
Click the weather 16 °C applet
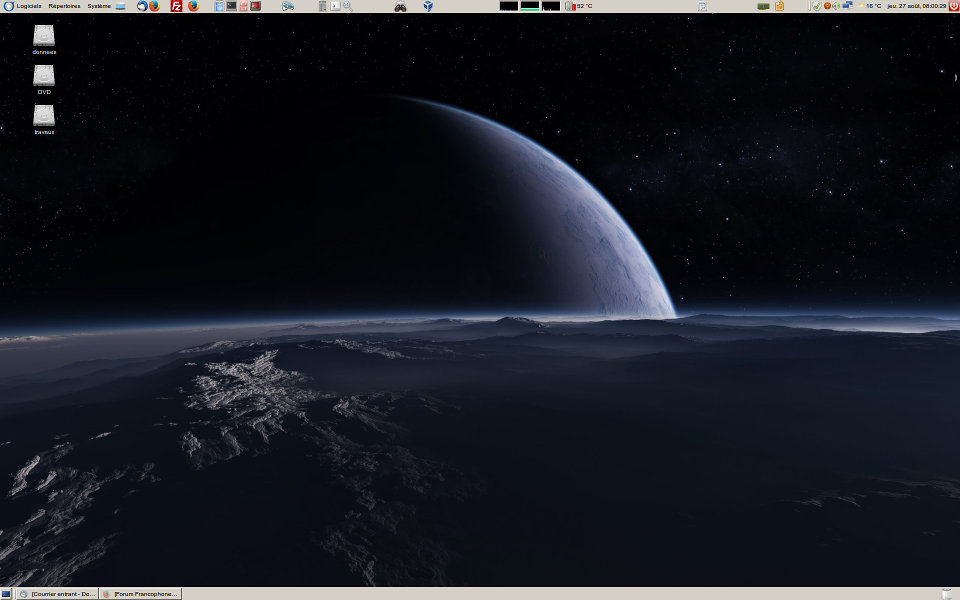click(x=869, y=6)
